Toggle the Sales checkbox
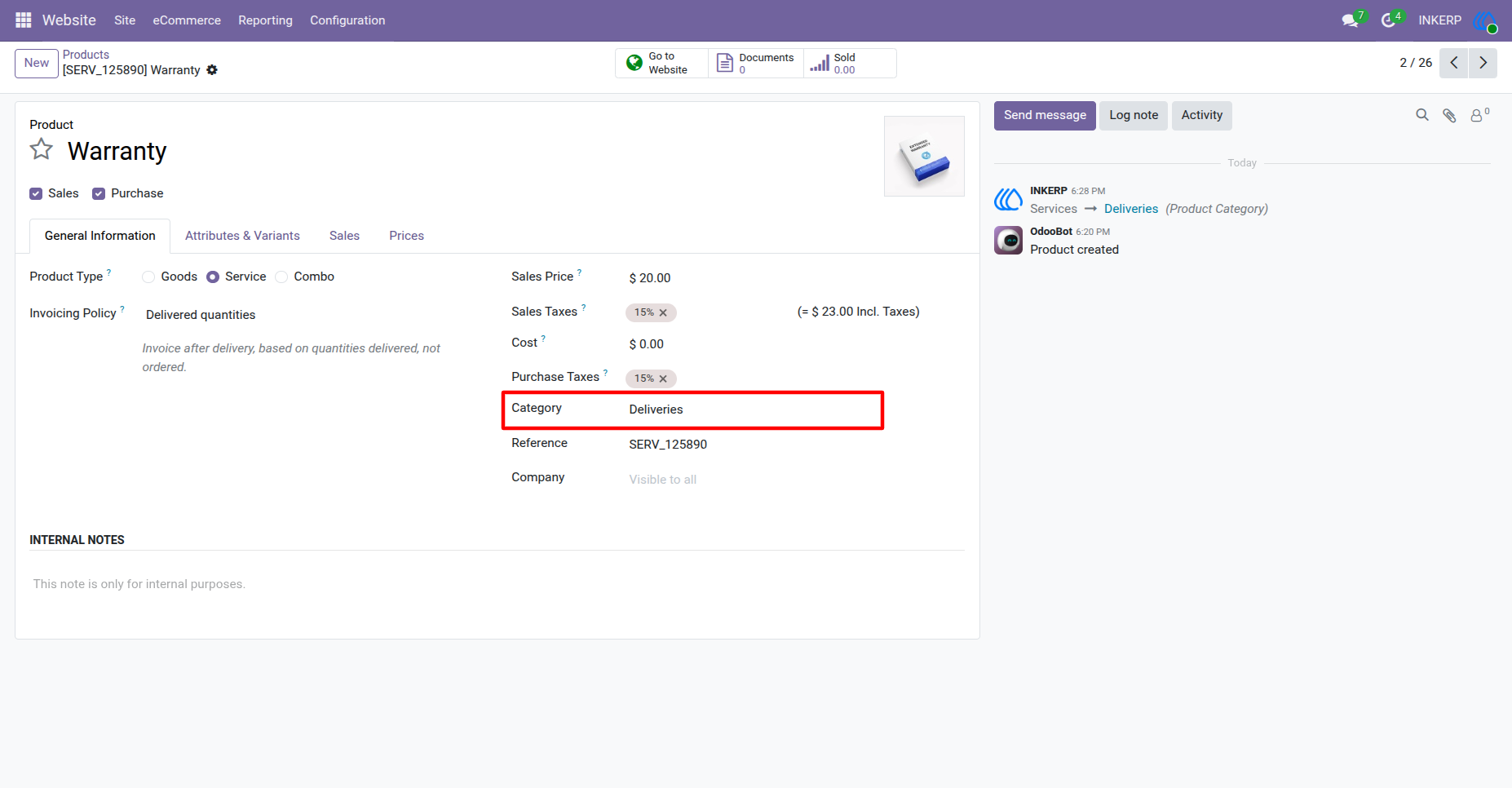 click(x=36, y=193)
